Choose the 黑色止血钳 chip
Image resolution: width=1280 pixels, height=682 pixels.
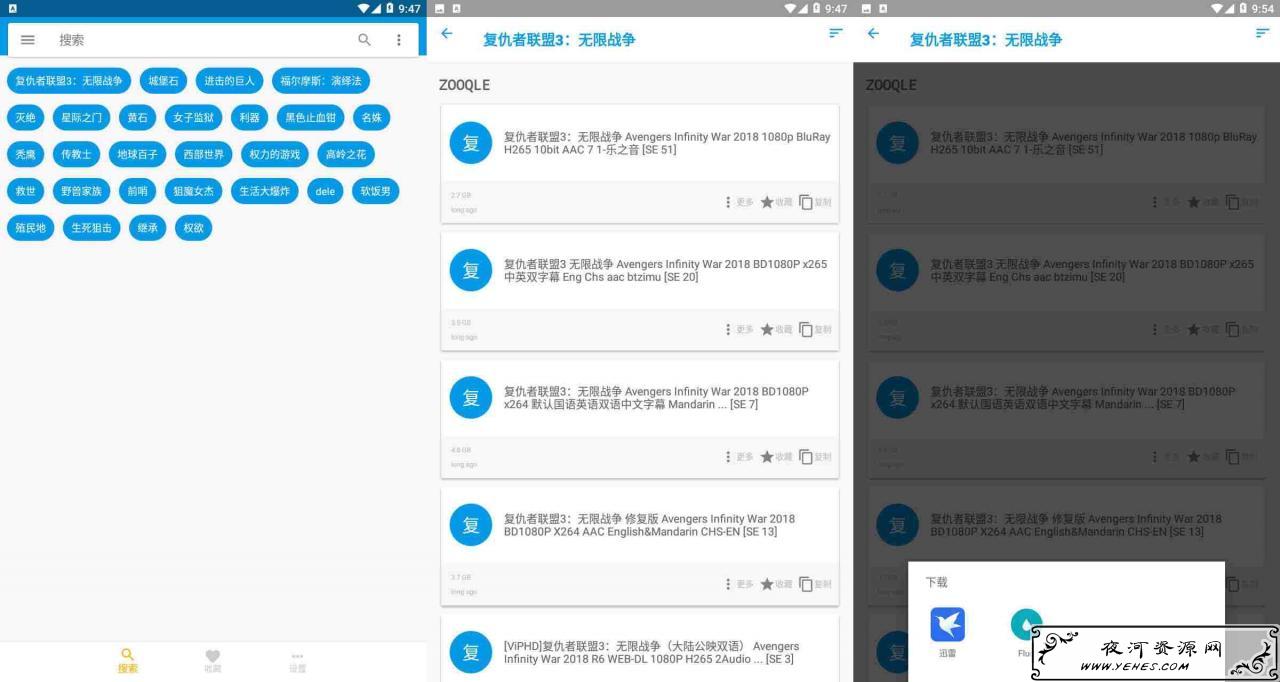coord(311,118)
